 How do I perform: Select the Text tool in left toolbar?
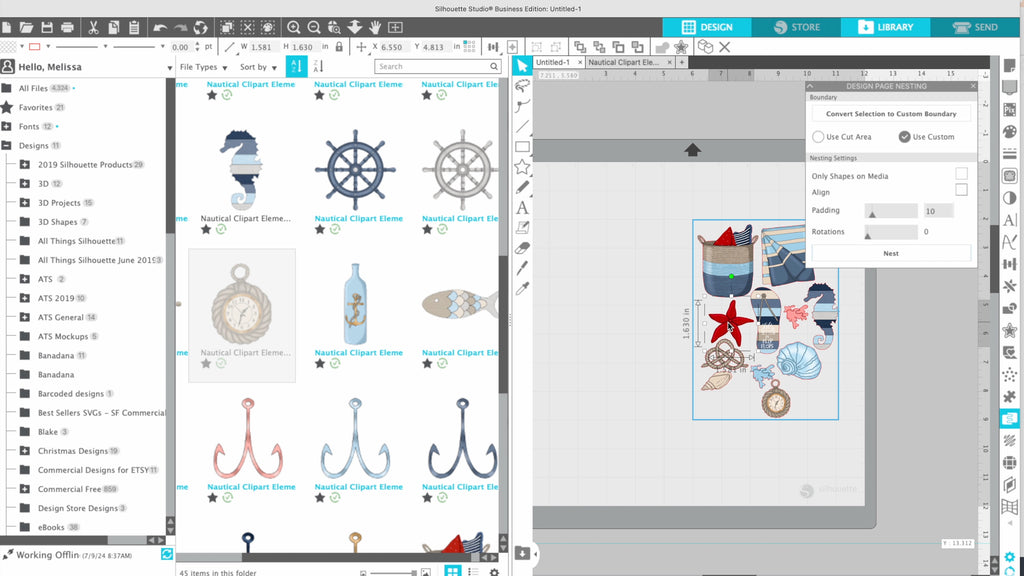[522, 208]
